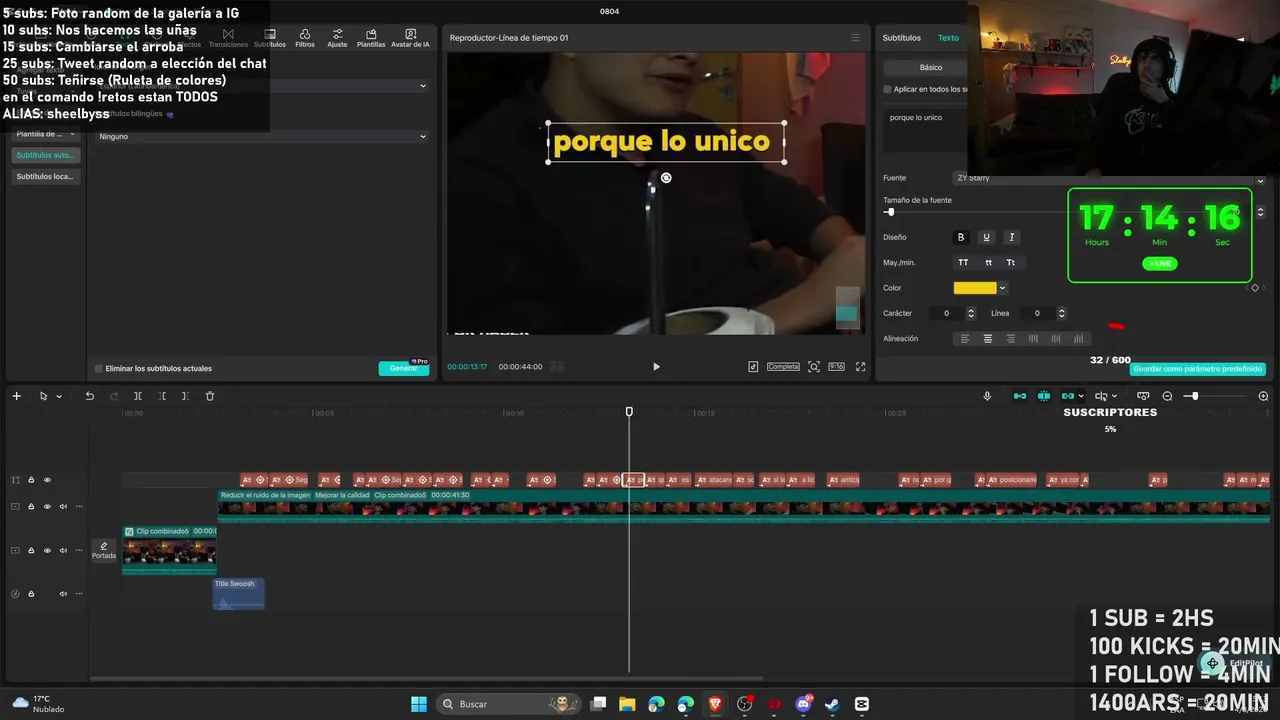Image resolution: width=1280 pixels, height=720 pixels.
Task: Click the split clip tool
Action: pyautogui.click(x=138, y=396)
